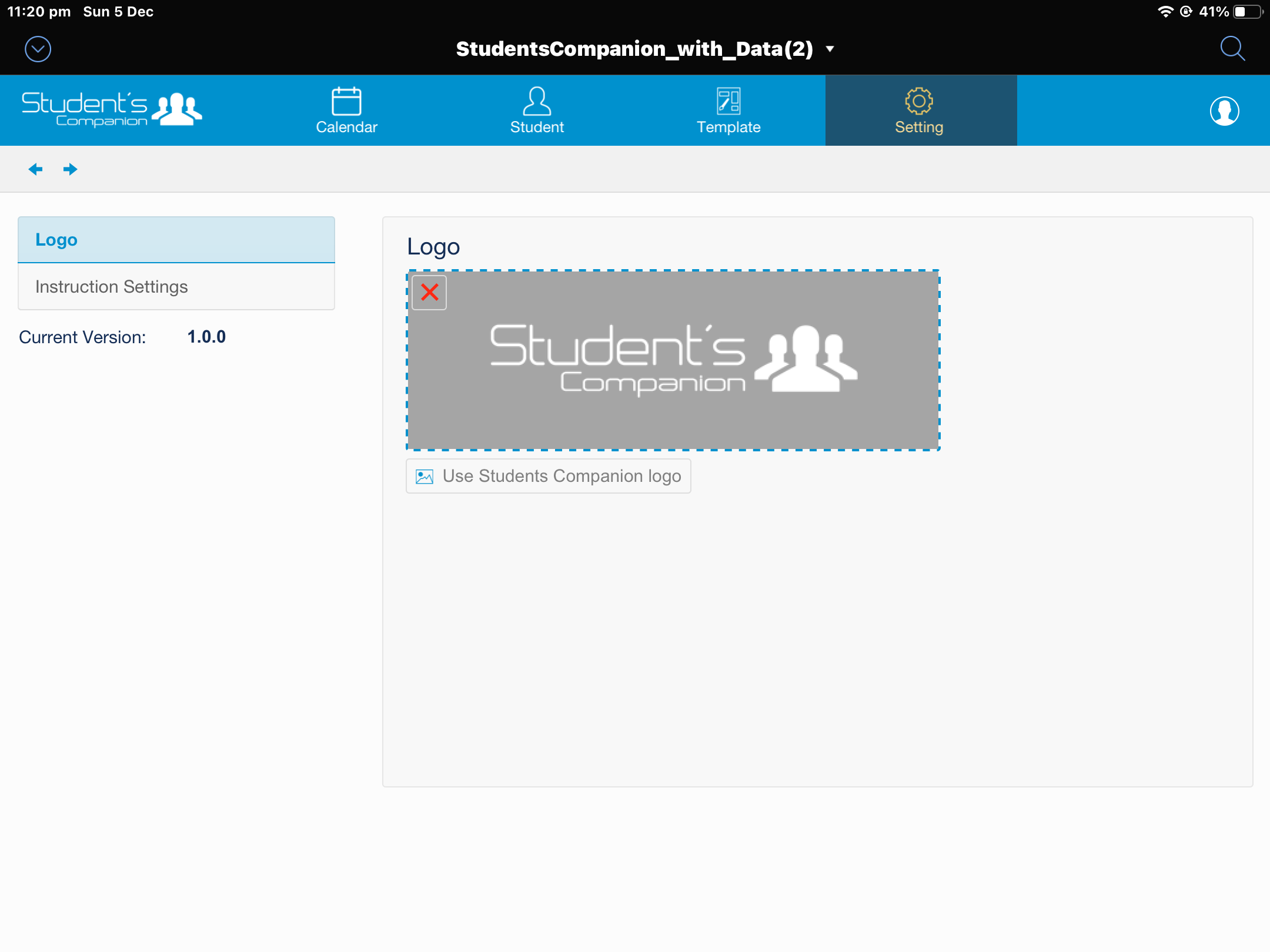Click the Current Version label

(x=82, y=337)
